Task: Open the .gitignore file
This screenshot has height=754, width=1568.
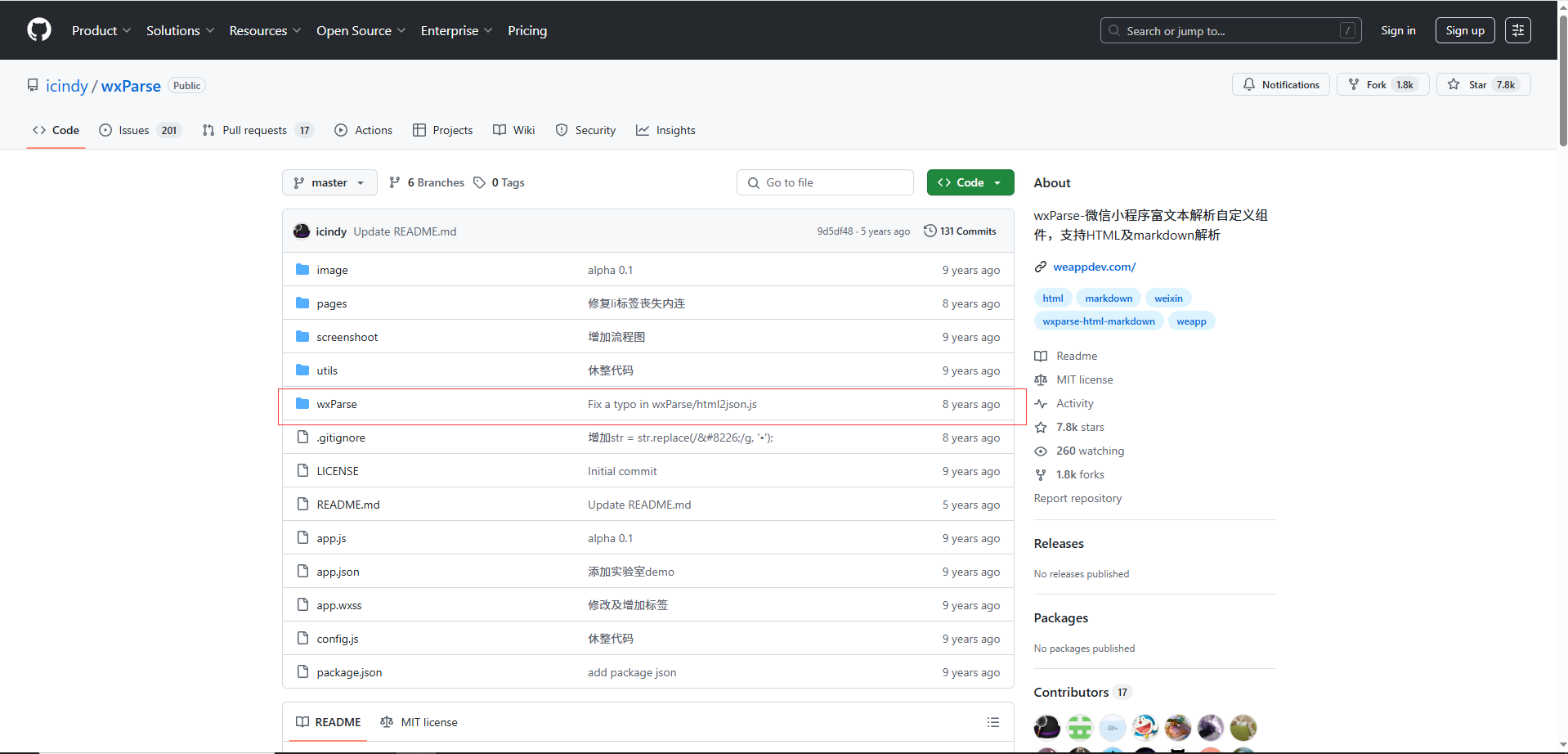Action: pyautogui.click(x=341, y=438)
